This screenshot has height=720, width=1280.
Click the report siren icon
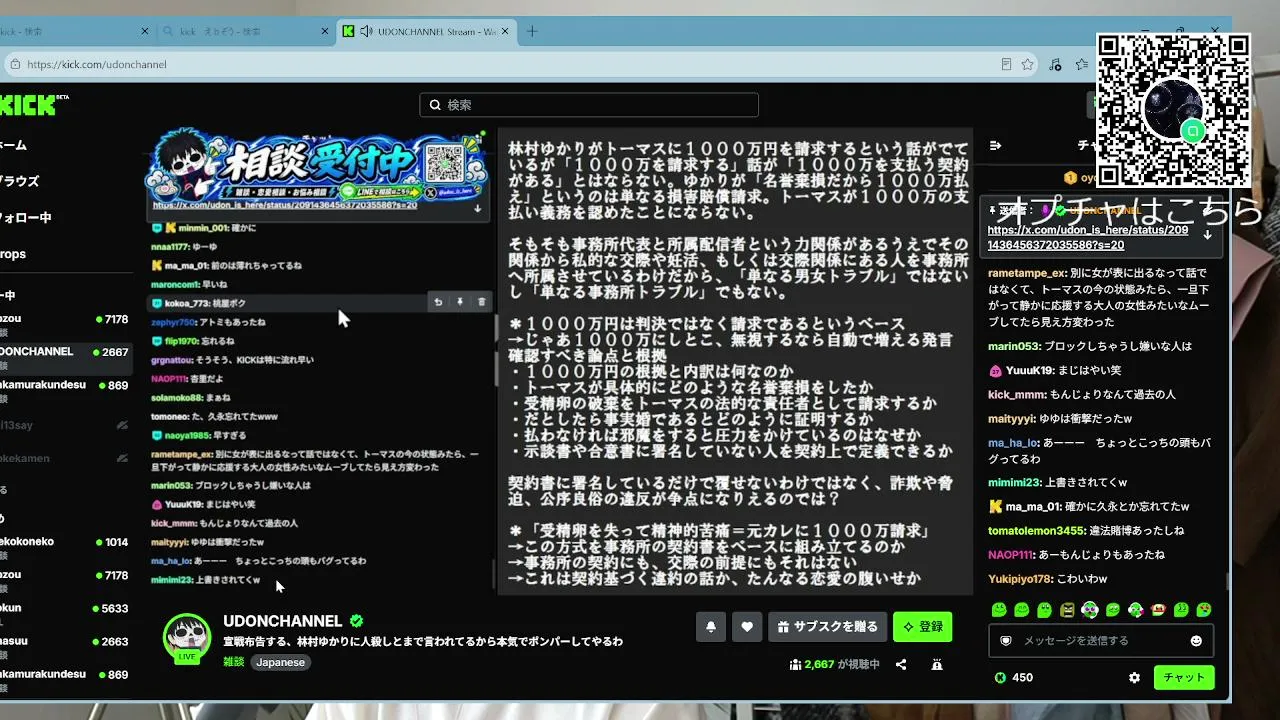pos(936,664)
